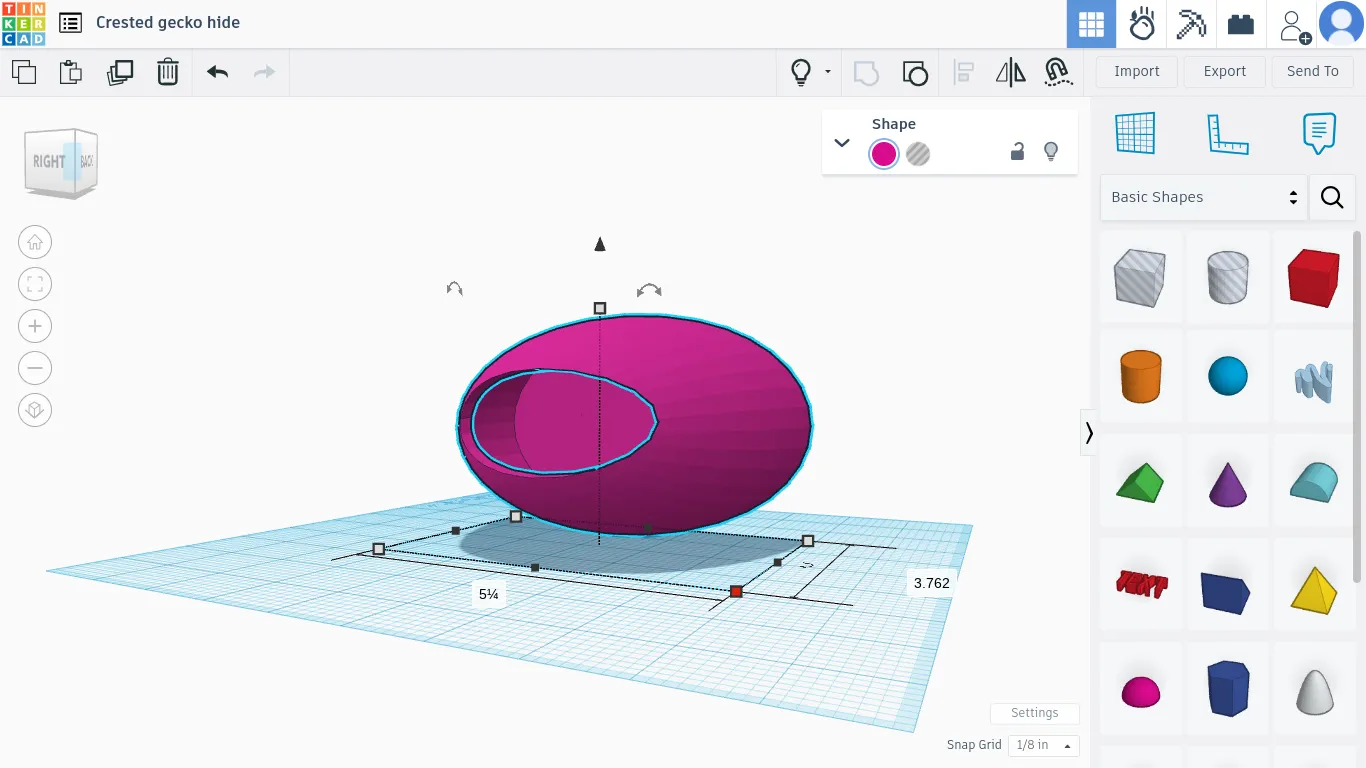This screenshot has height=768, width=1366.
Task: Open the Notes tool
Action: click(1319, 133)
